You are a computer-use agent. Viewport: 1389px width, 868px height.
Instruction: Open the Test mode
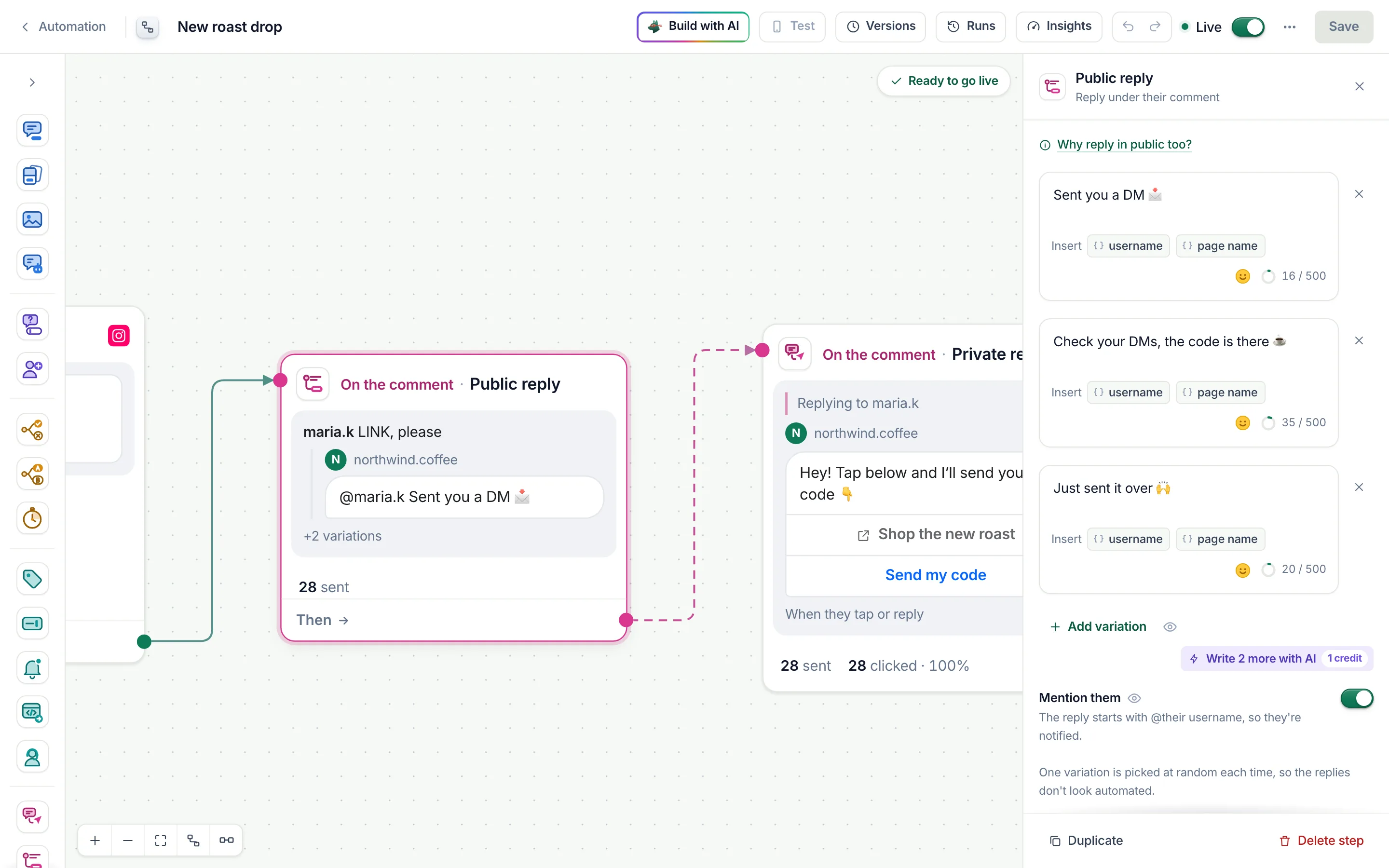pyautogui.click(x=792, y=27)
